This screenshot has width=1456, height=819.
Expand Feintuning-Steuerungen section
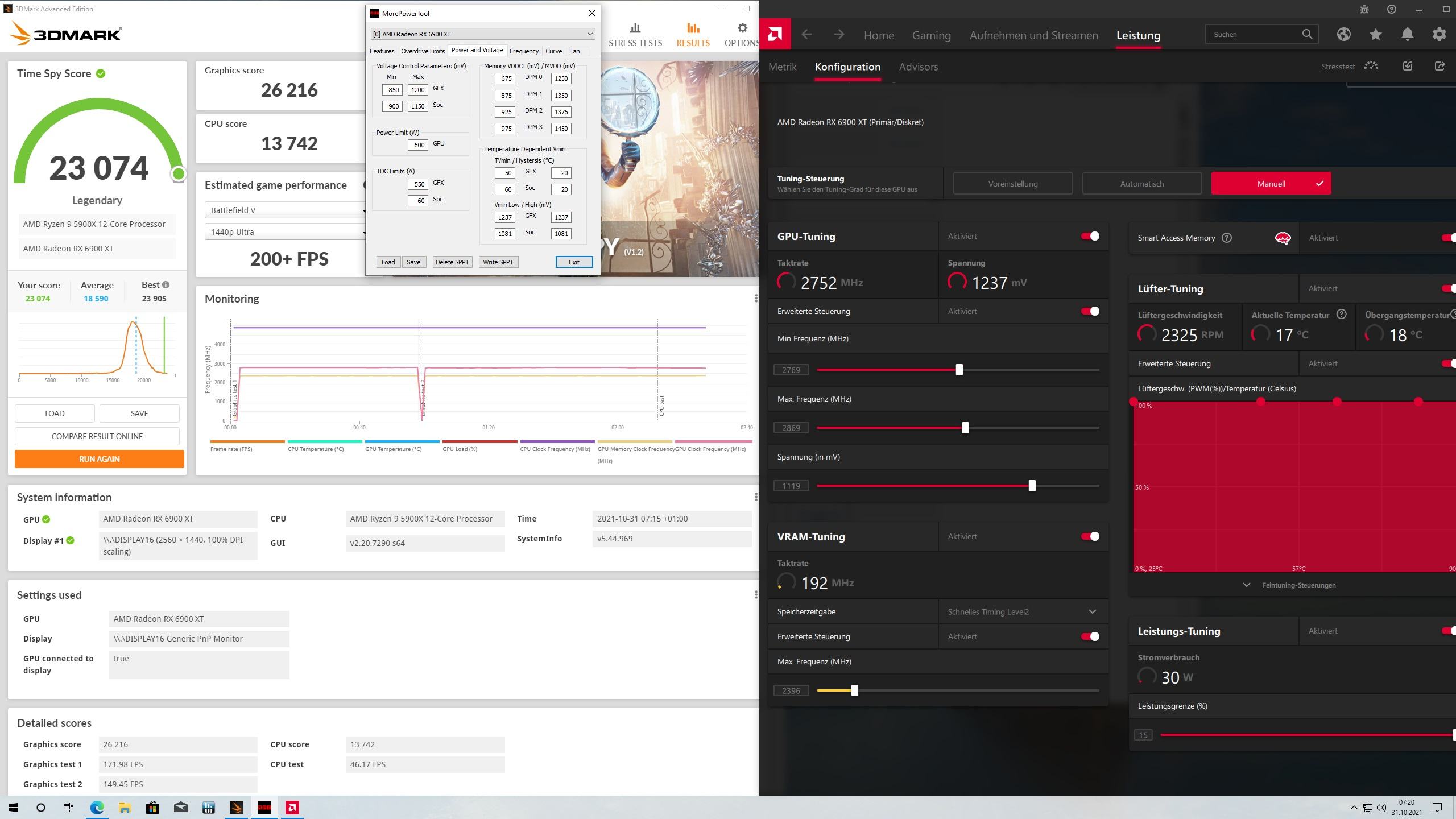click(1291, 585)
